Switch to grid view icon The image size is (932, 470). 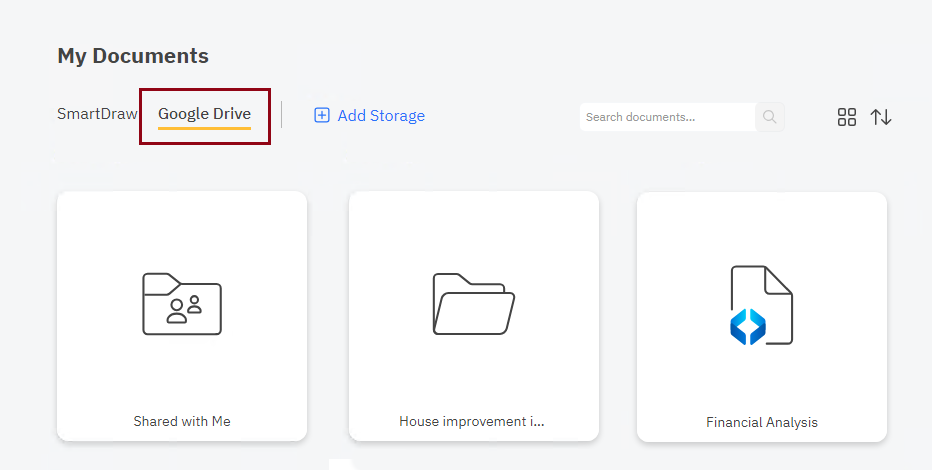coord(846,117)
